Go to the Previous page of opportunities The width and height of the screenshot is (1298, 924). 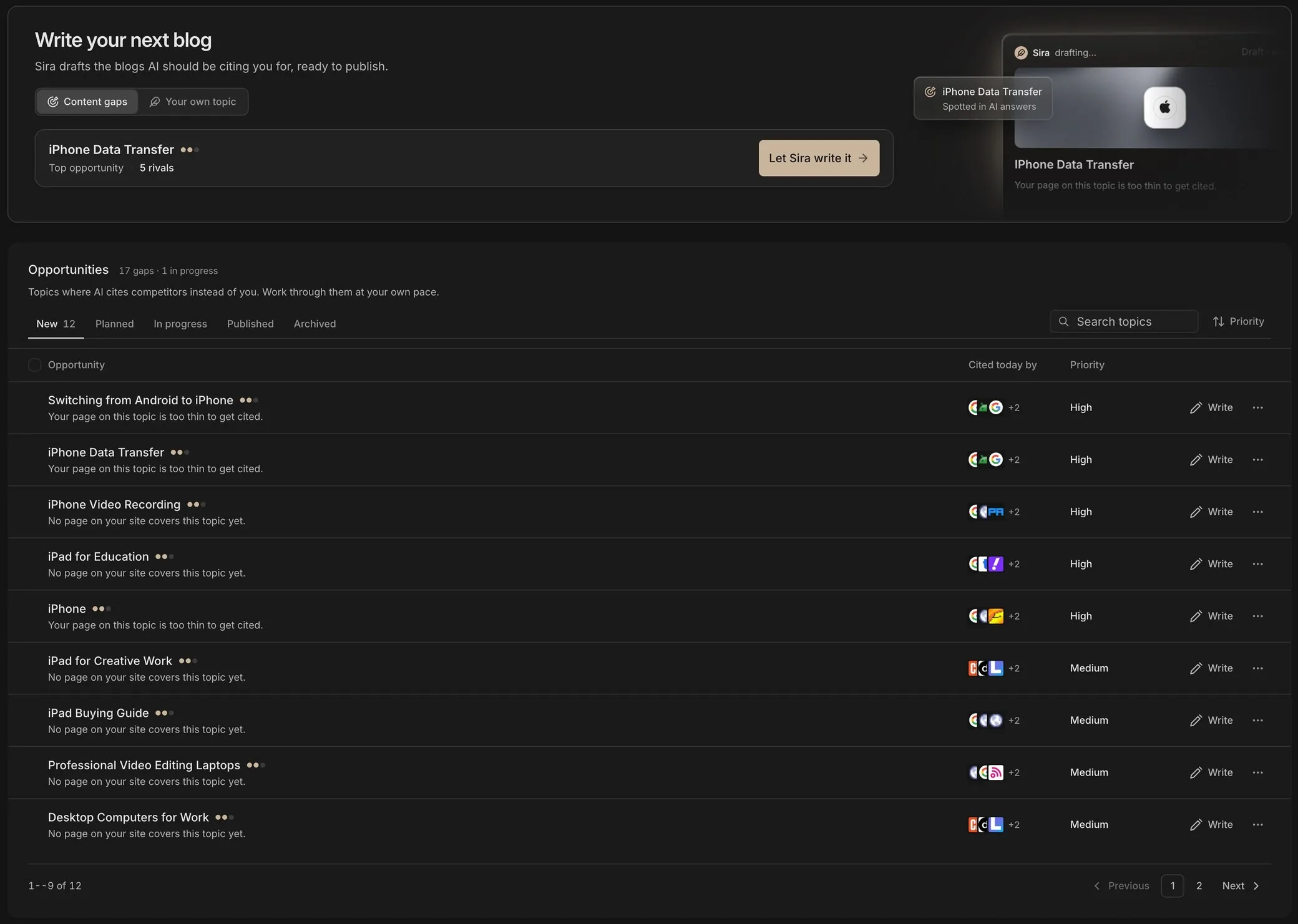point(1121,886)
